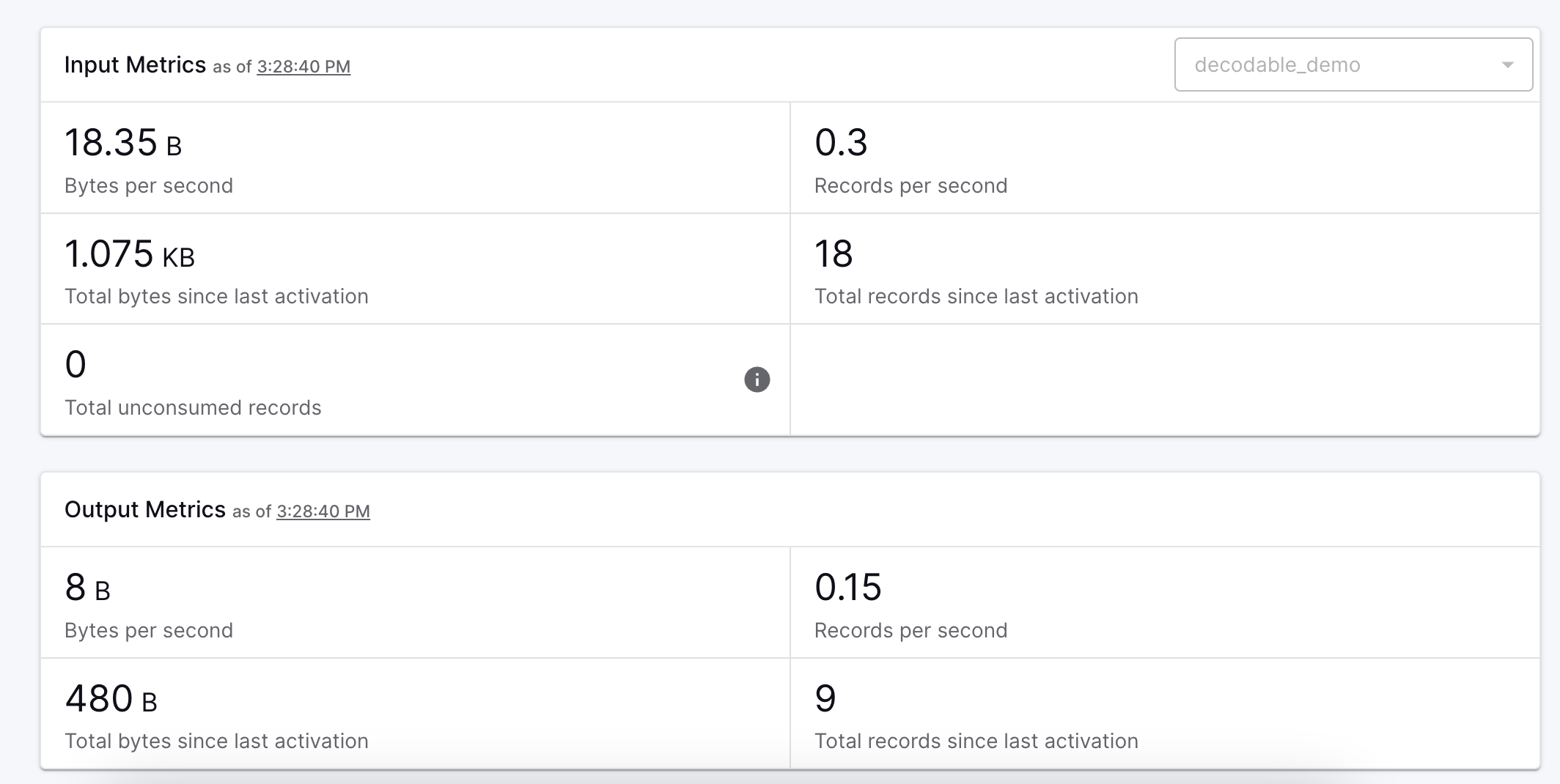
Task: Click the Total unconsumed records label
Action: pyautogui.click(x=193, y=407)
